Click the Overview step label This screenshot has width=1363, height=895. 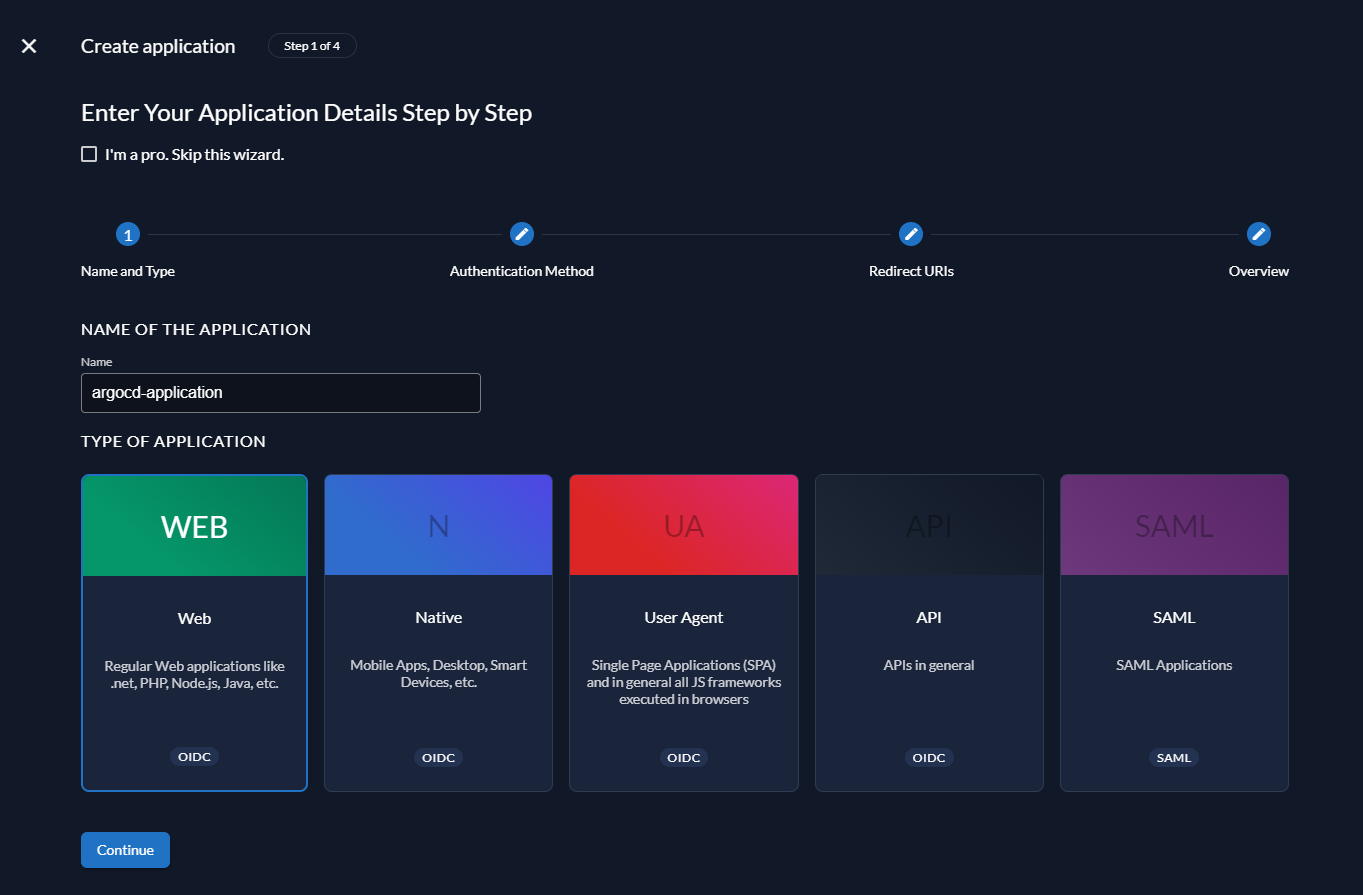[1258, 271]
